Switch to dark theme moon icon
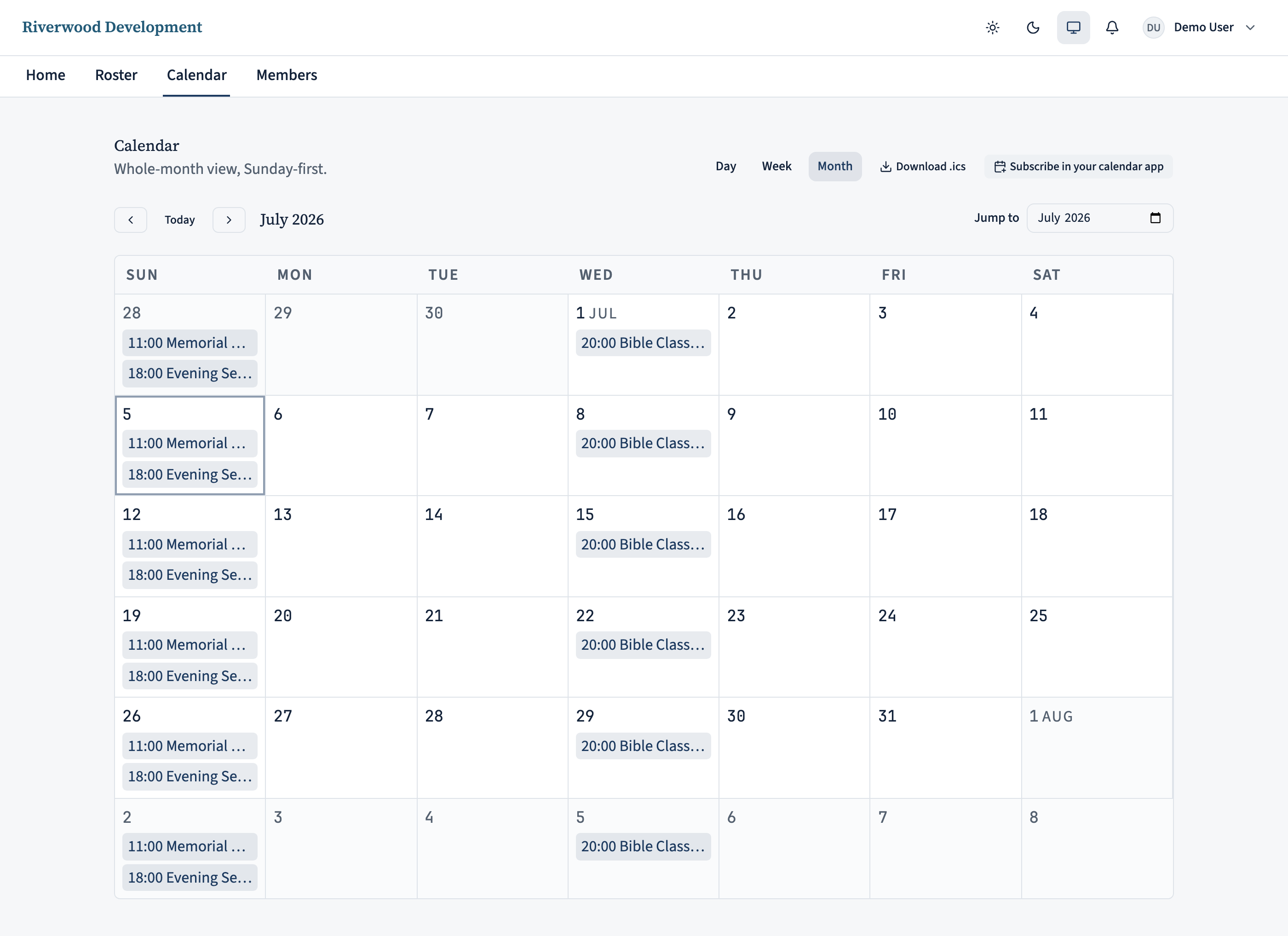Image resolution: width=1288 pixels, height=936 pixels. coord(1032,27)
